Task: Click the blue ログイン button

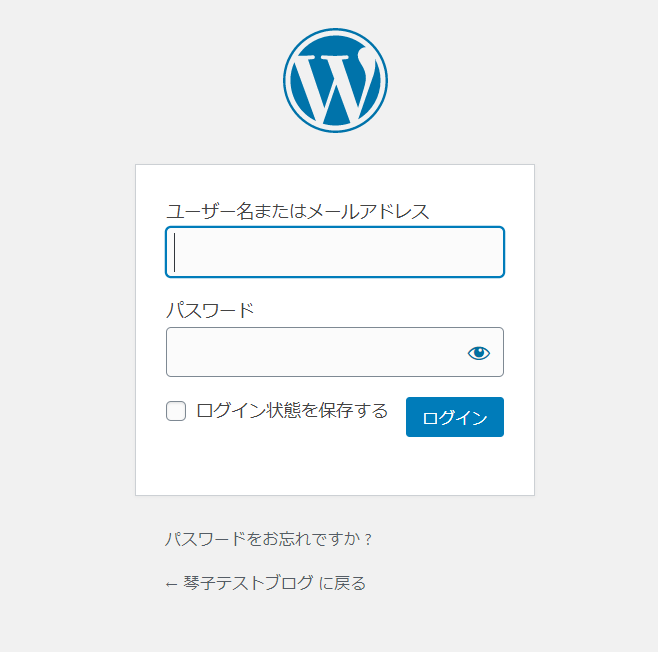Action: [454, 417]
